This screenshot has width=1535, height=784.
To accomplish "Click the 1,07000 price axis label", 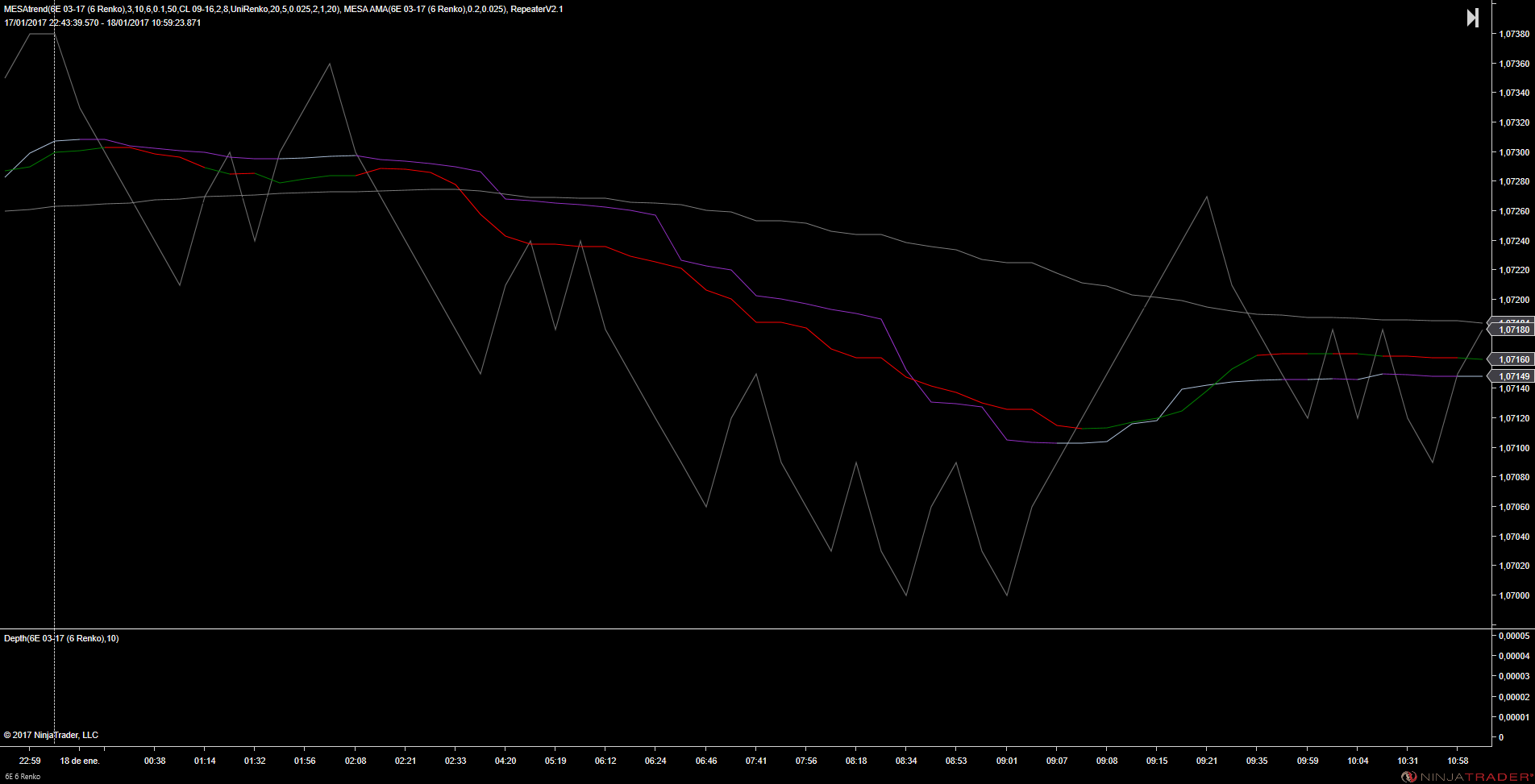I will [x=1514, y=595].
